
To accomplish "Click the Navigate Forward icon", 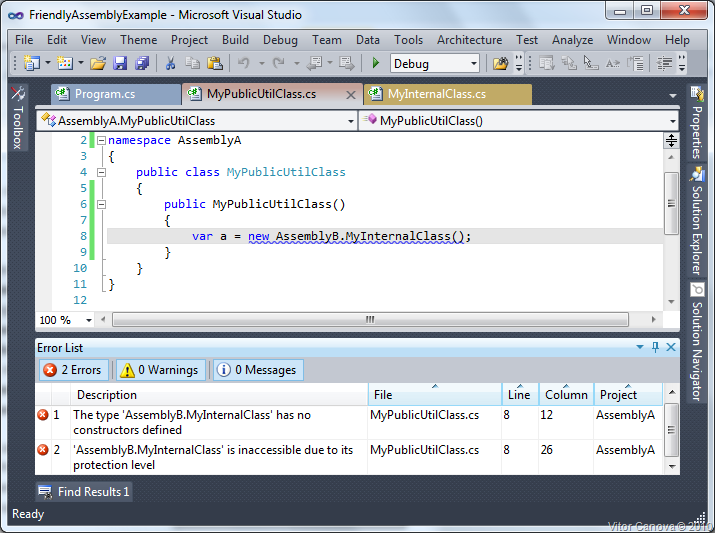I will (x=347, y=63).
